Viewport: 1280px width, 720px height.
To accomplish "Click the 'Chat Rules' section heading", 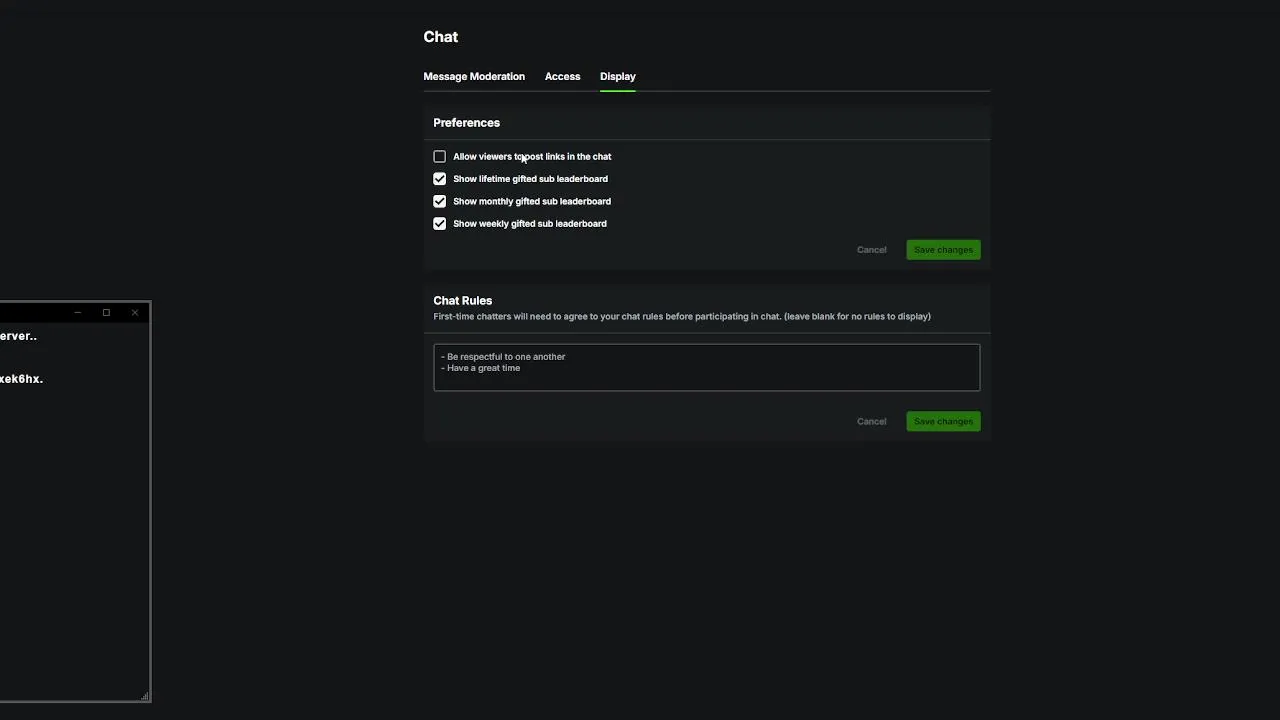I will pyautogui.click(x=462, y=300).
